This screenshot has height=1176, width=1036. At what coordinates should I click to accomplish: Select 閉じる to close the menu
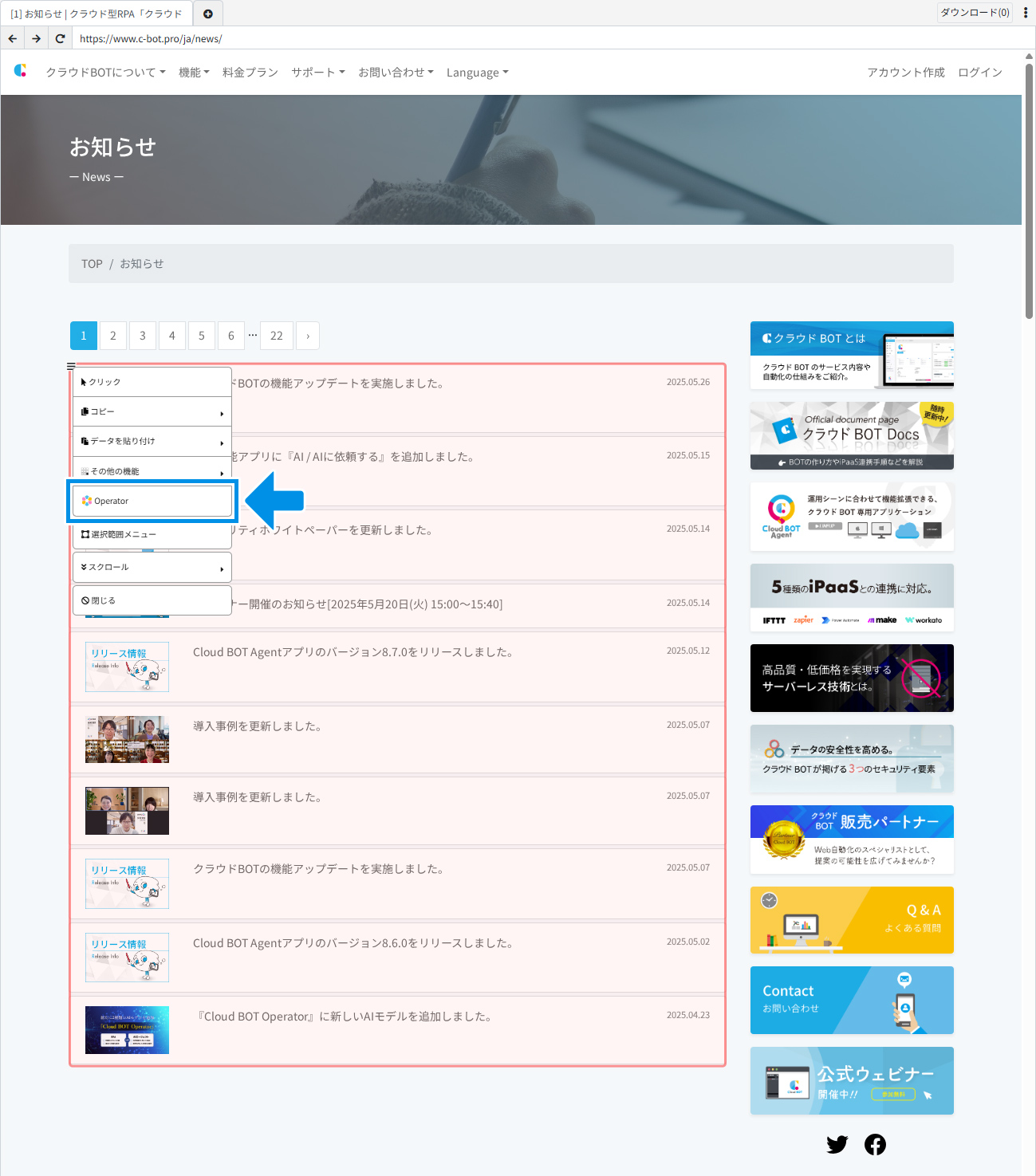(152, 600)
